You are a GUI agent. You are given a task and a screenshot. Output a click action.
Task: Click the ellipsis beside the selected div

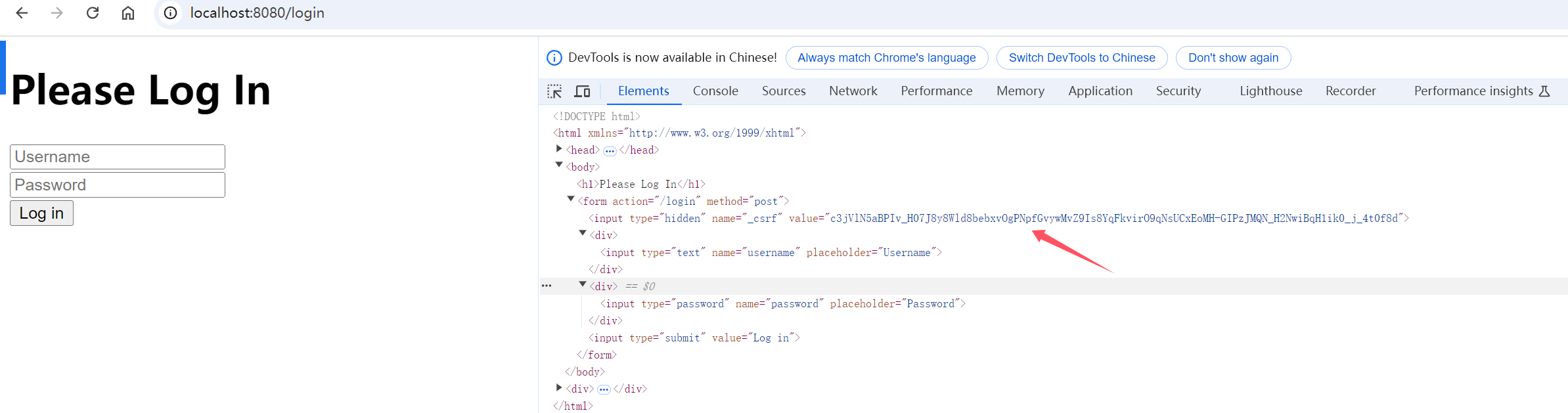coord(547,286)
